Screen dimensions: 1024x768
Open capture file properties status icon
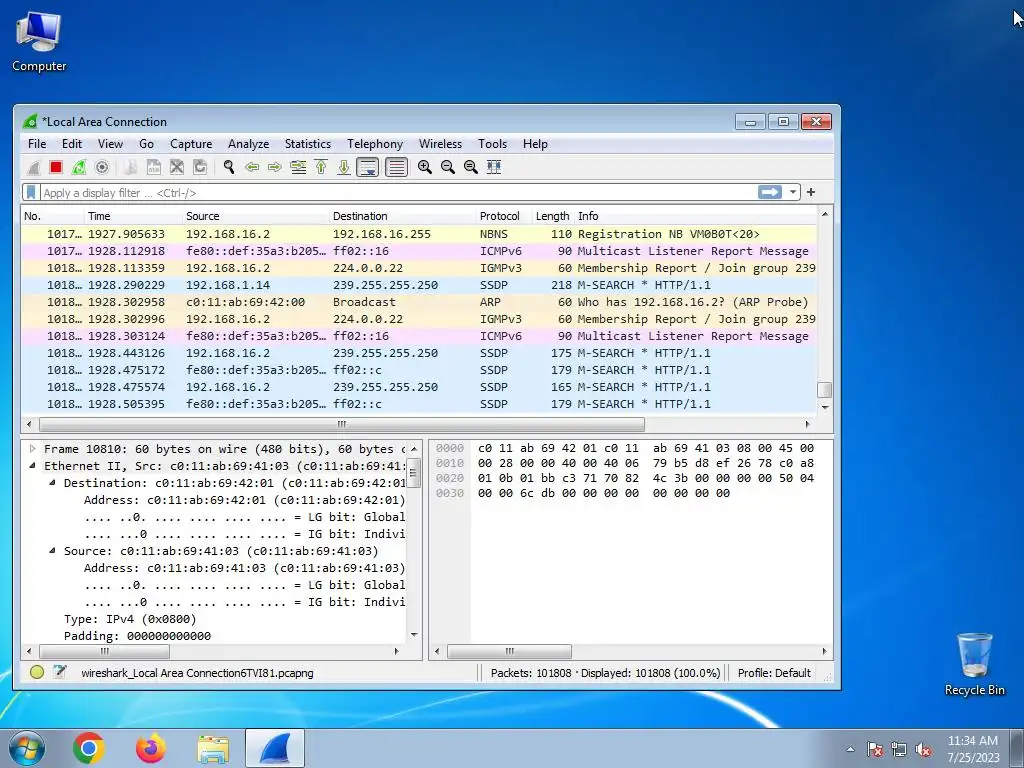point(59,672)
